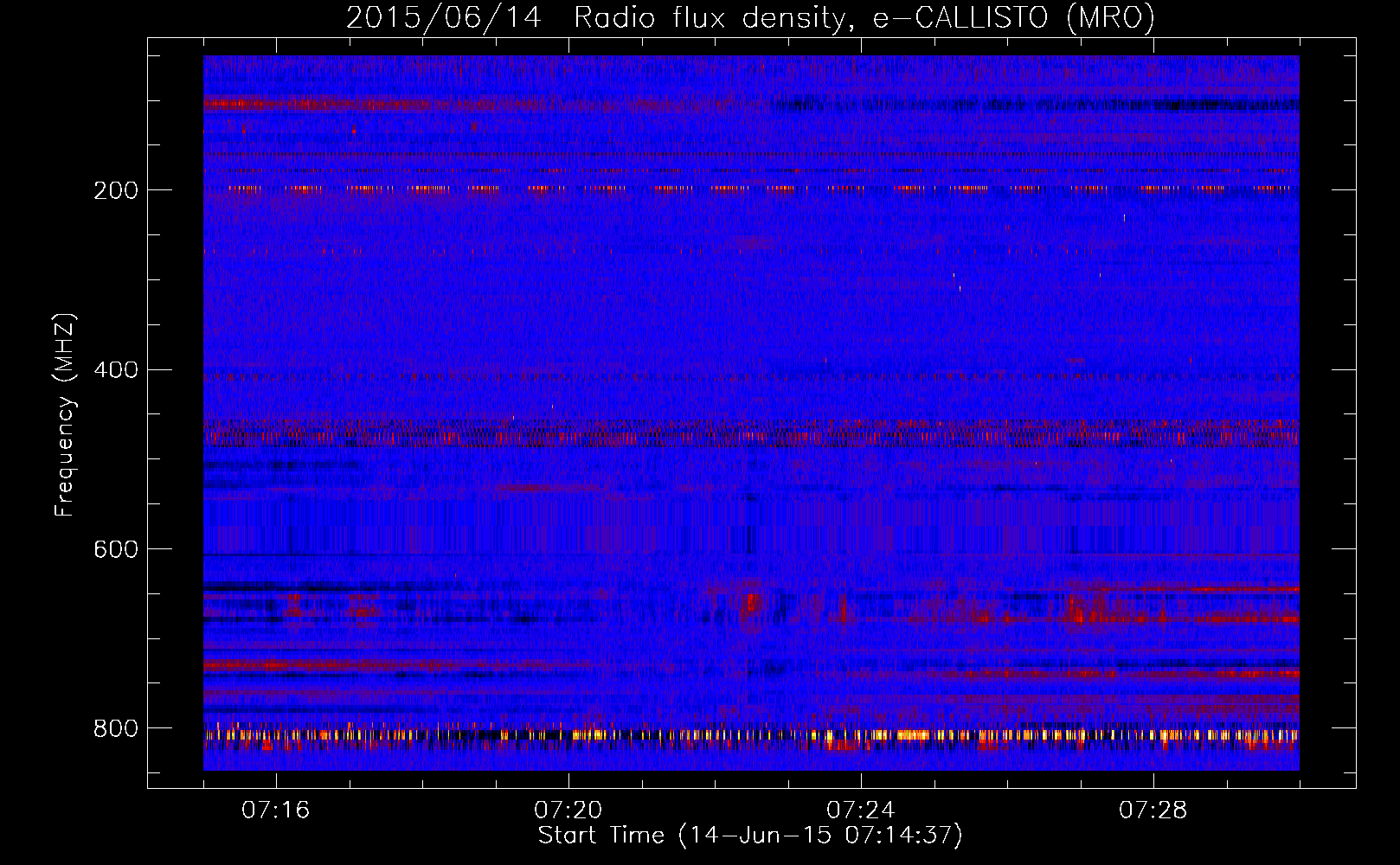Click the '07:20' time tick label
The width and height of the screenshot is (1400, 865).
point(568,811)
